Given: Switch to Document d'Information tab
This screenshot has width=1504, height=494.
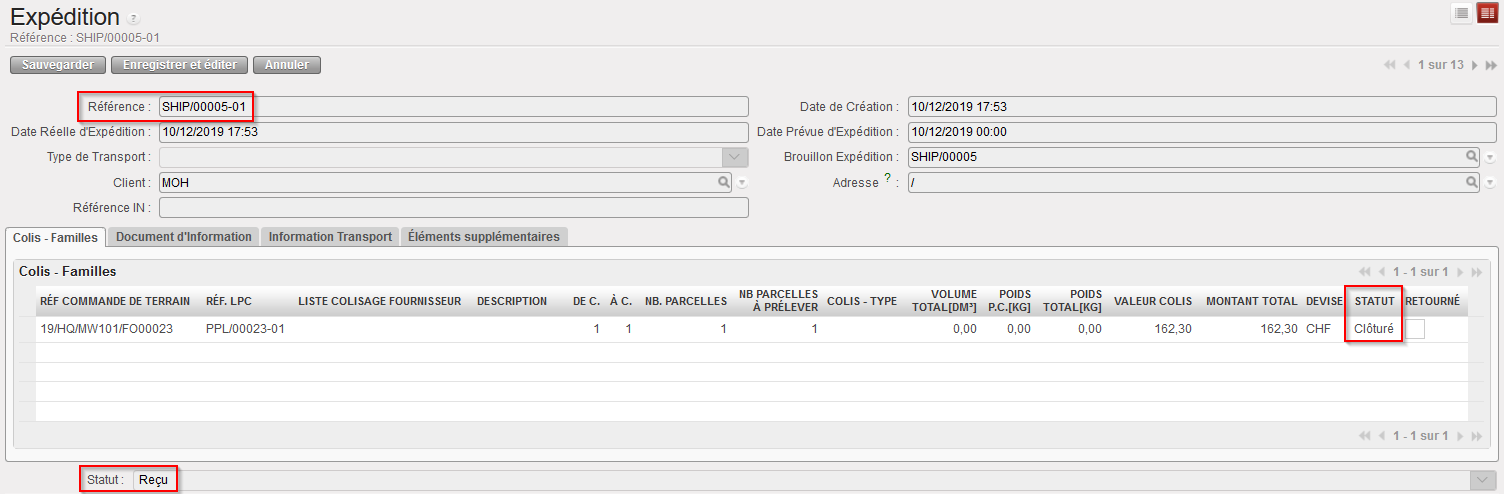Looking at the screenshot, I should tap(183, 237).
